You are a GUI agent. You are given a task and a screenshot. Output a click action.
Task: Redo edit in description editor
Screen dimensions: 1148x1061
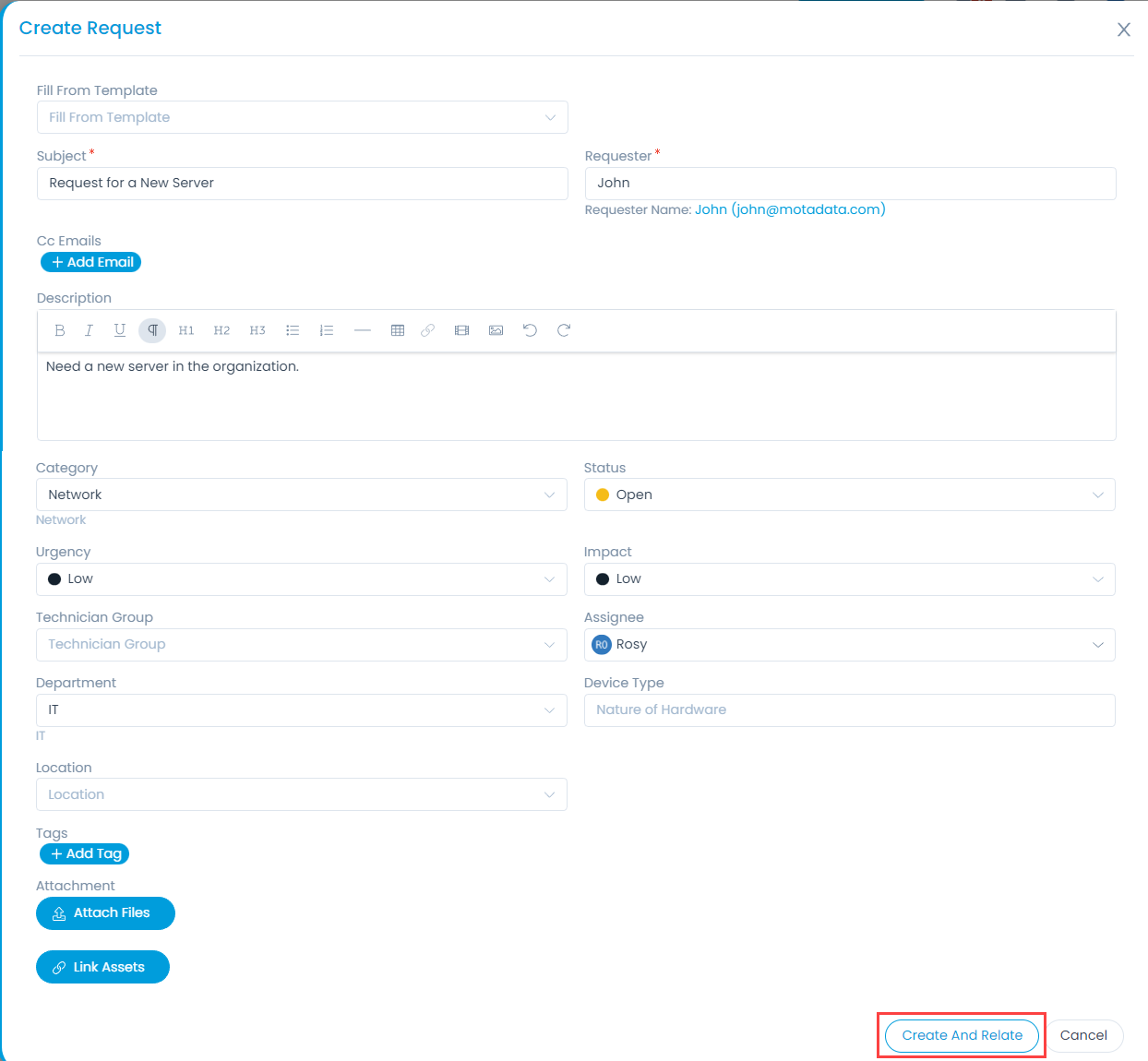[564, 330]
